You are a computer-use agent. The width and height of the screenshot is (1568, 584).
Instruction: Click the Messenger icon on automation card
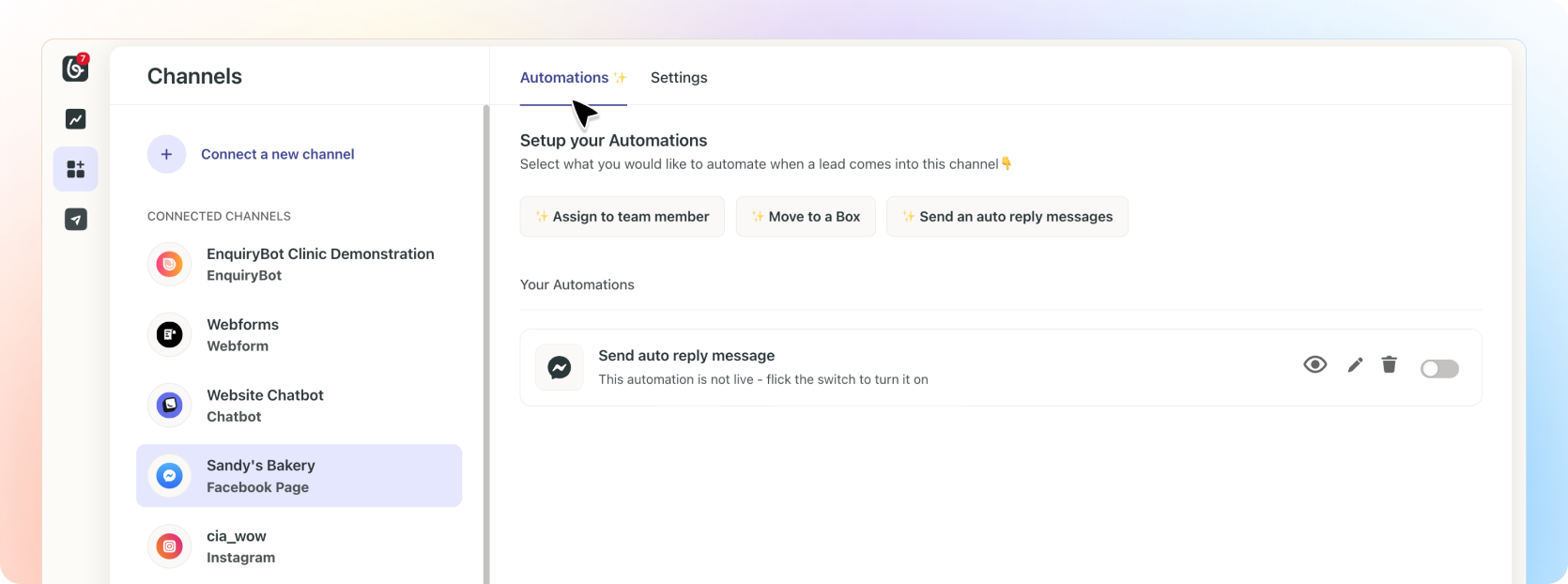pos(560,367)
